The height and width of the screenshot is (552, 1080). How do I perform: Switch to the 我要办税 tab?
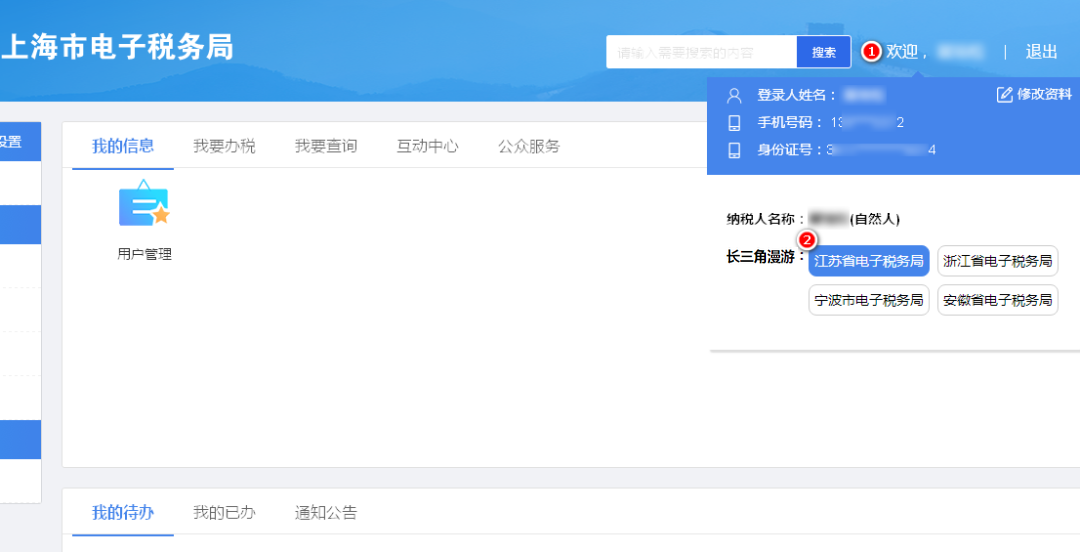tap(224, 146)
